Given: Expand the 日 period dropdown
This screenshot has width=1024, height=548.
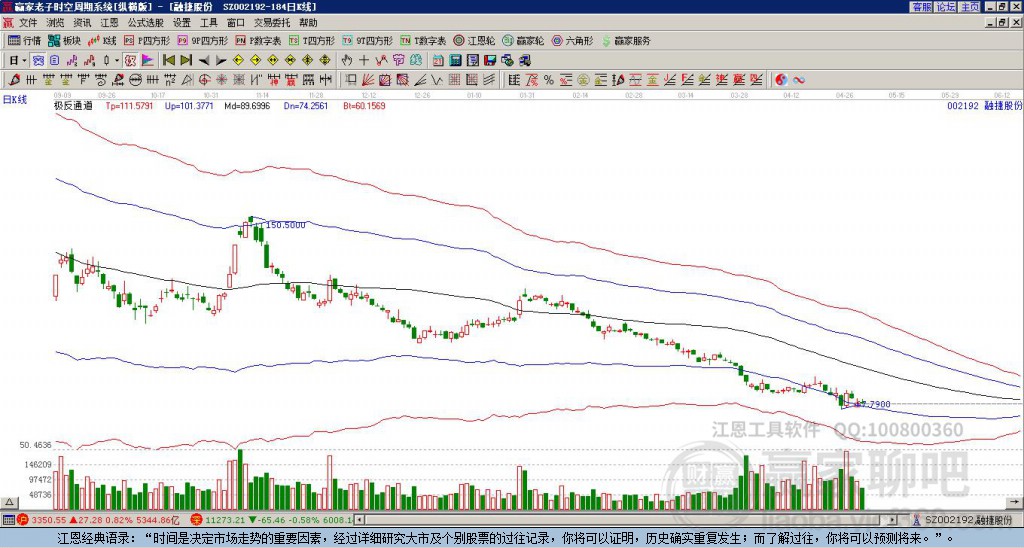Looking at the screenshot, I should point(24,61).
